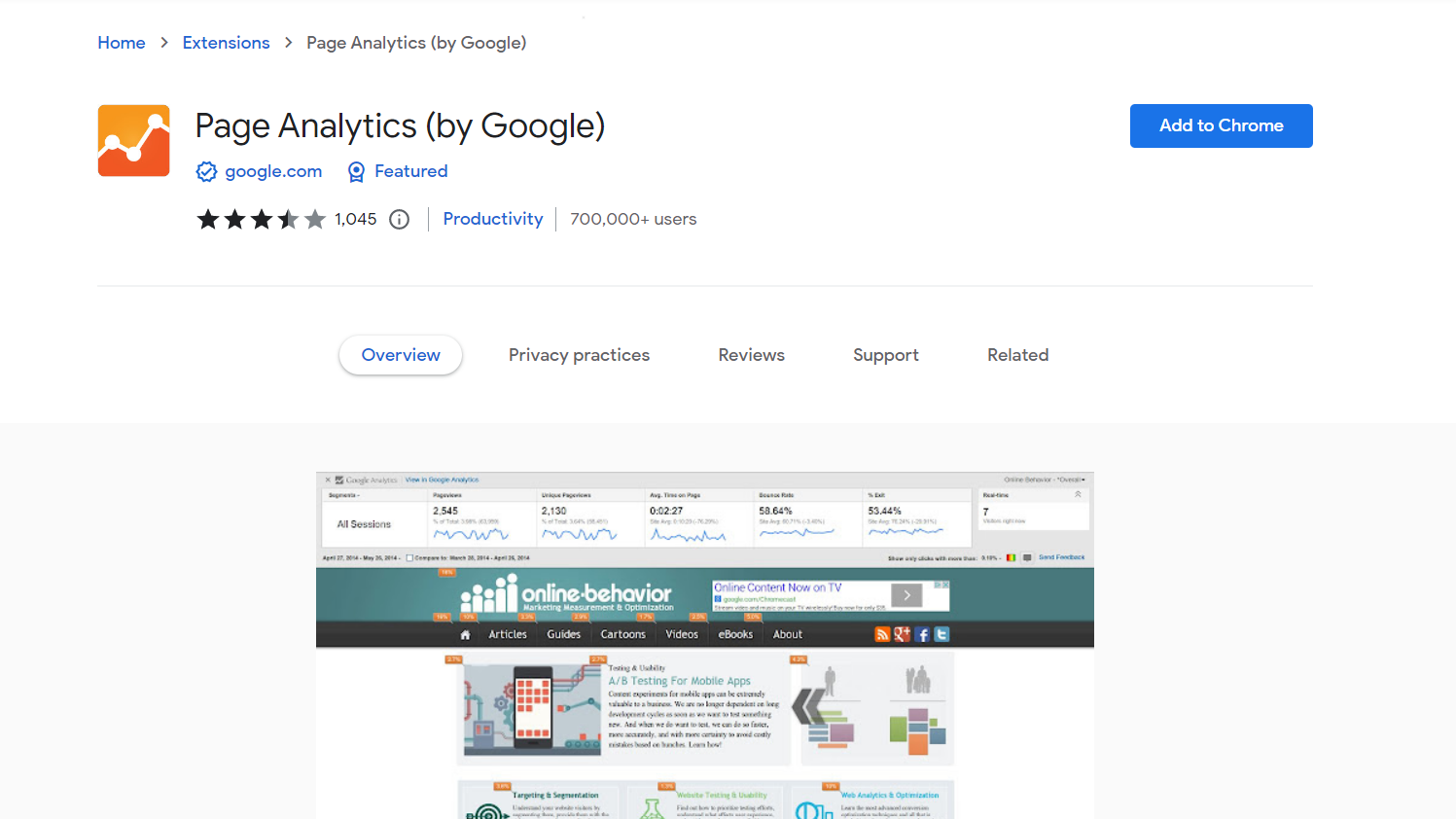
Task: Follow the View in Google Analytics link
Action: point(442,481)
